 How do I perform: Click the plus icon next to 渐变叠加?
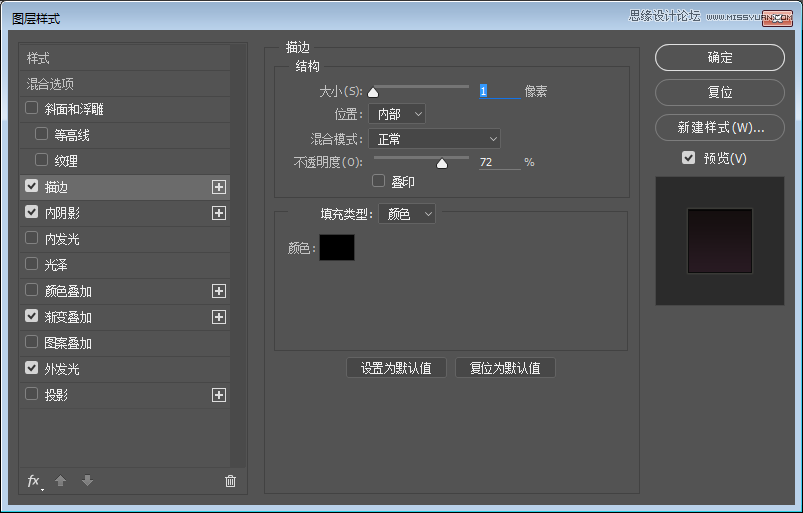pos(219,317)
